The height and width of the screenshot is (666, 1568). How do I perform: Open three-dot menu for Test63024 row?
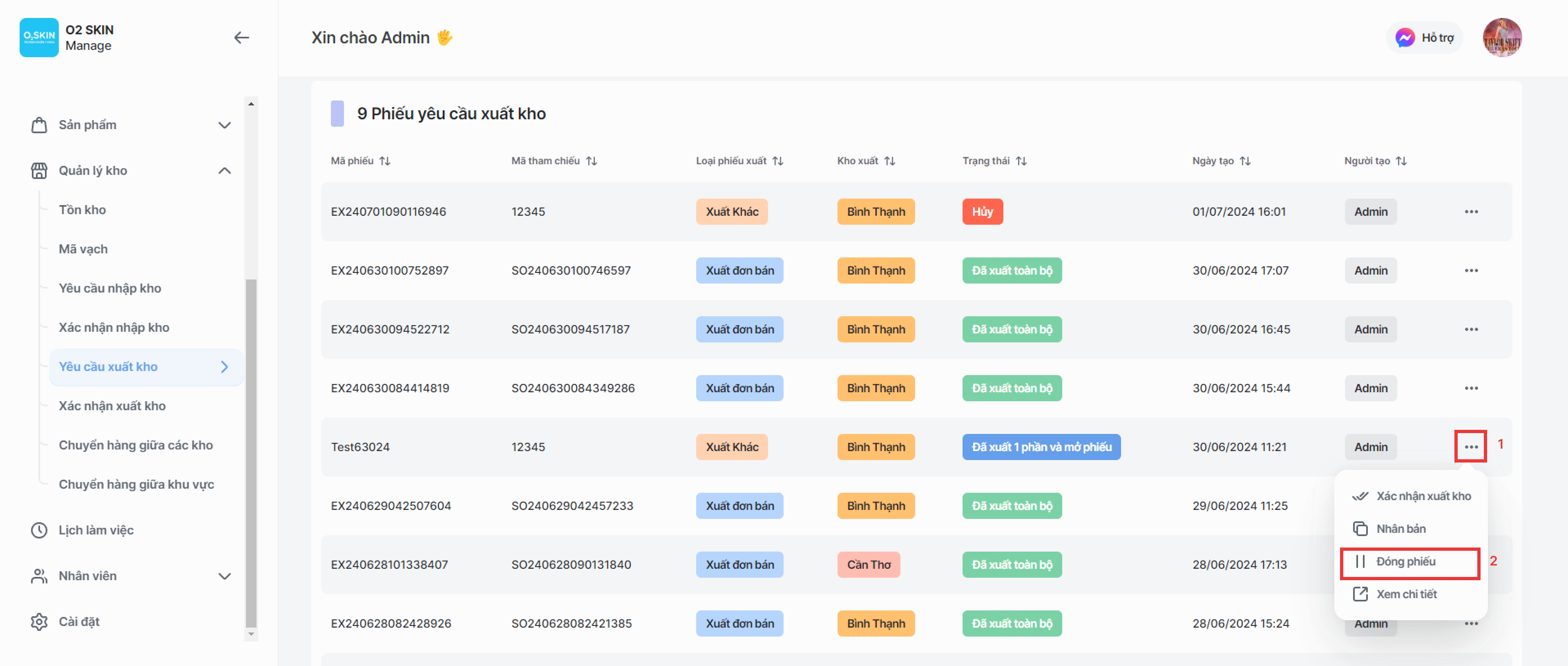(x=1471, y=447)
